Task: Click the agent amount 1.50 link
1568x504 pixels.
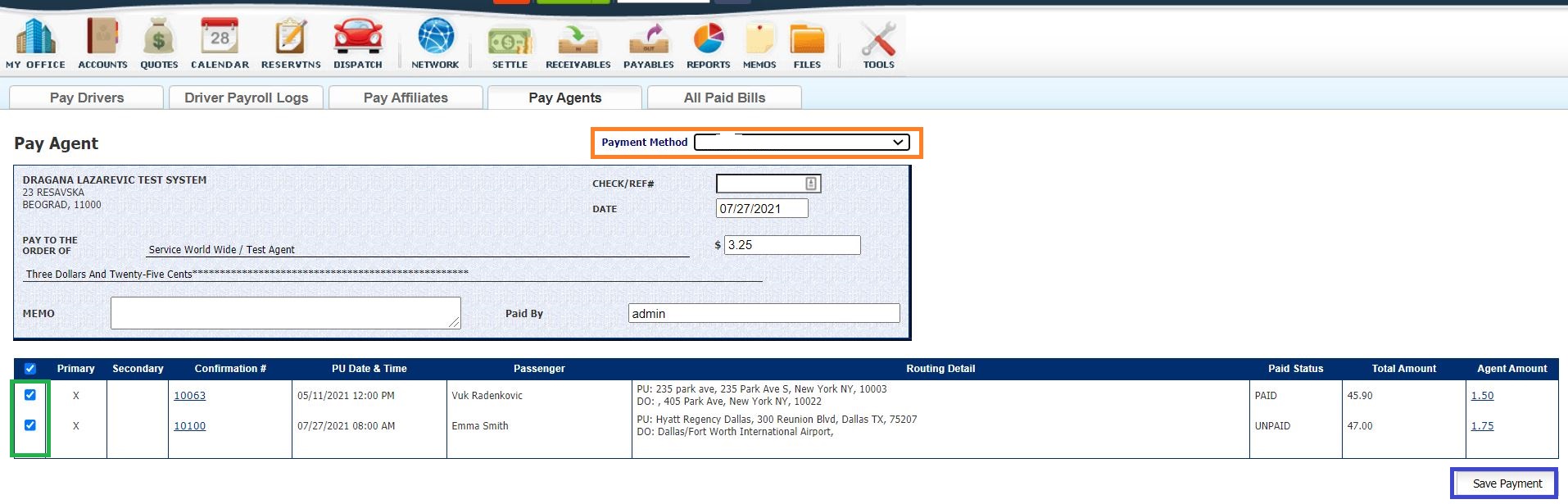Action: [1482, 396]
